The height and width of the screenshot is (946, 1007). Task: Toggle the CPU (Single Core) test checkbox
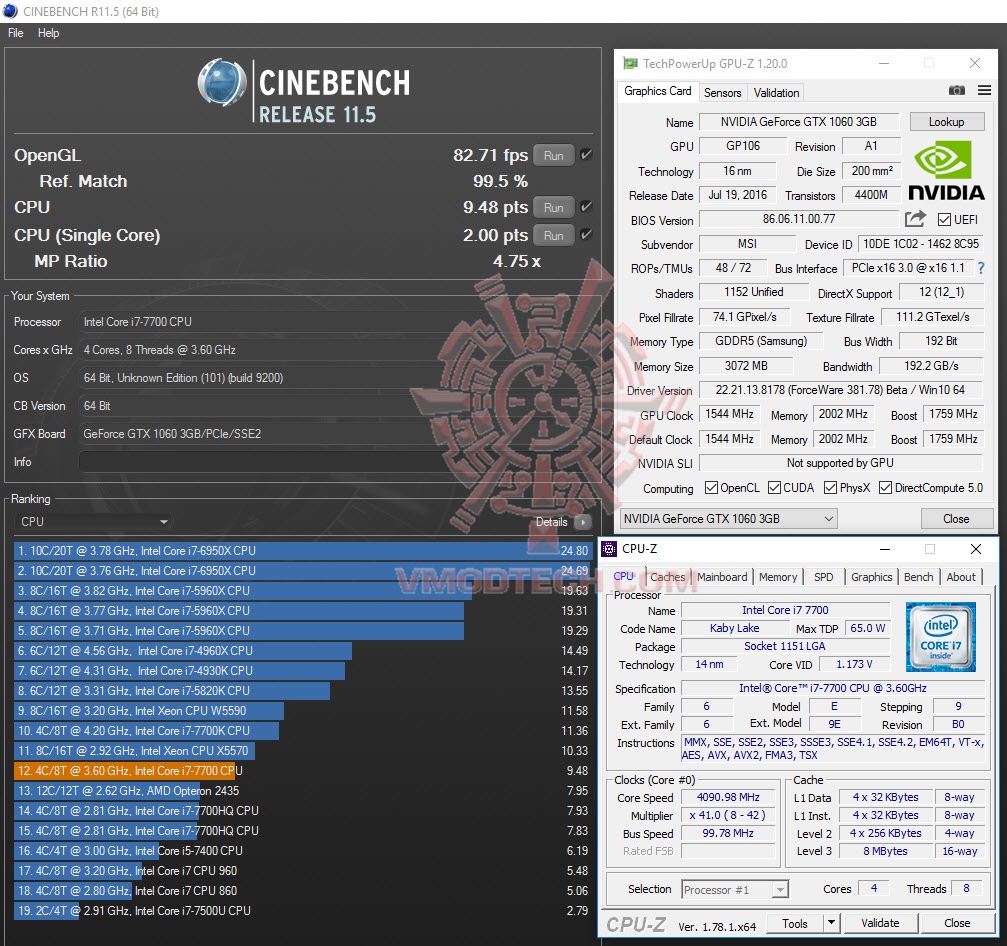click(x=586, y=234)
